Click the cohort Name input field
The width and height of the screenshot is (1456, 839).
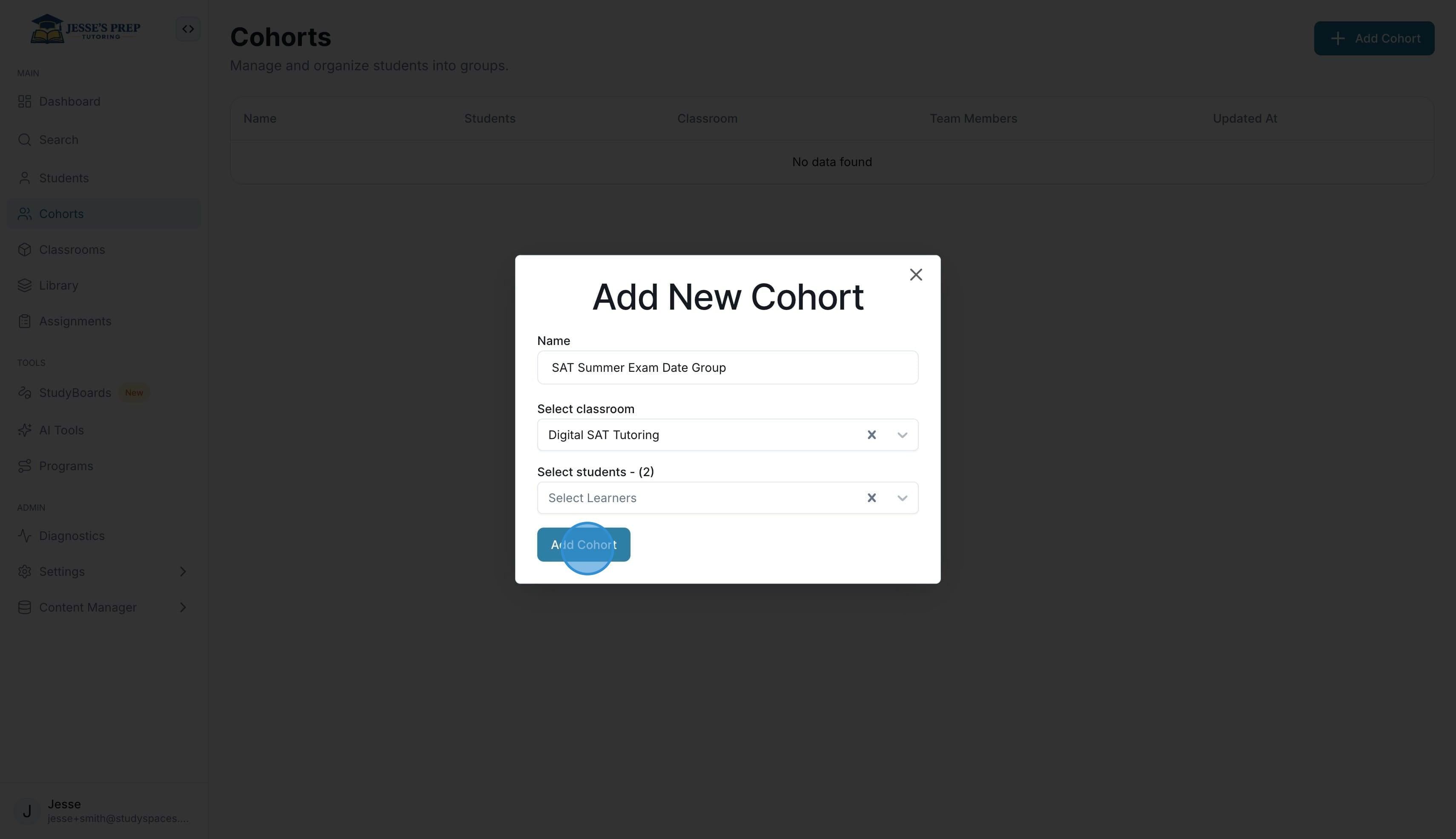click(728, 368)
